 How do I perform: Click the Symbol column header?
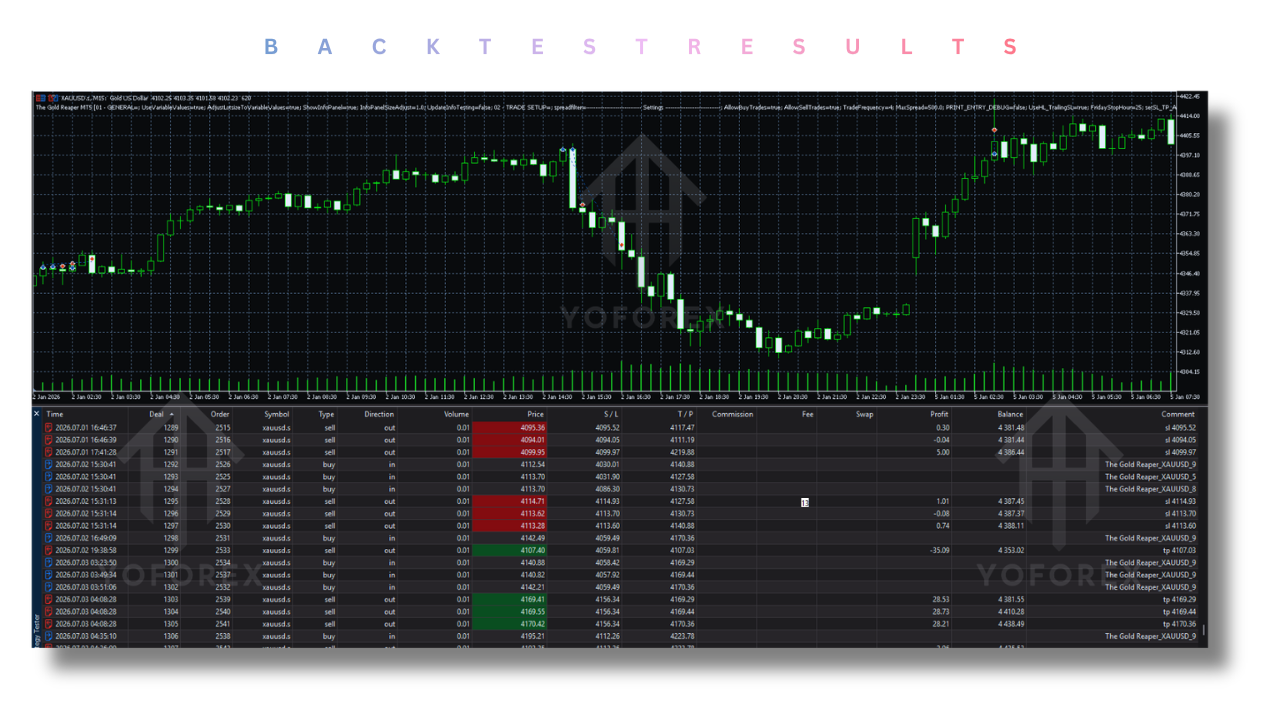(277, 414)
